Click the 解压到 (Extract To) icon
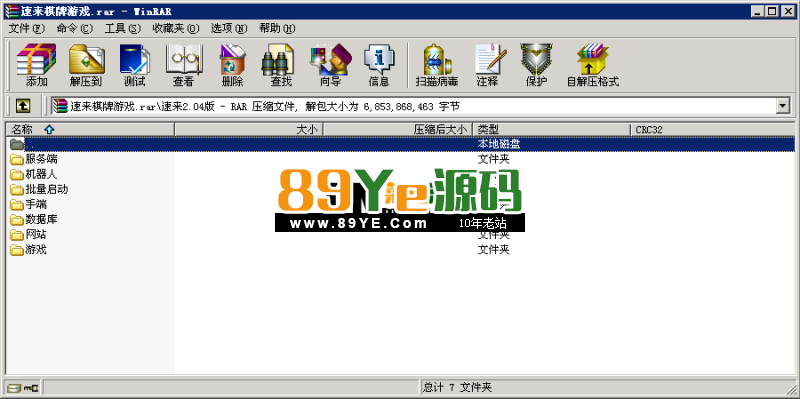 tap(86, 65)
